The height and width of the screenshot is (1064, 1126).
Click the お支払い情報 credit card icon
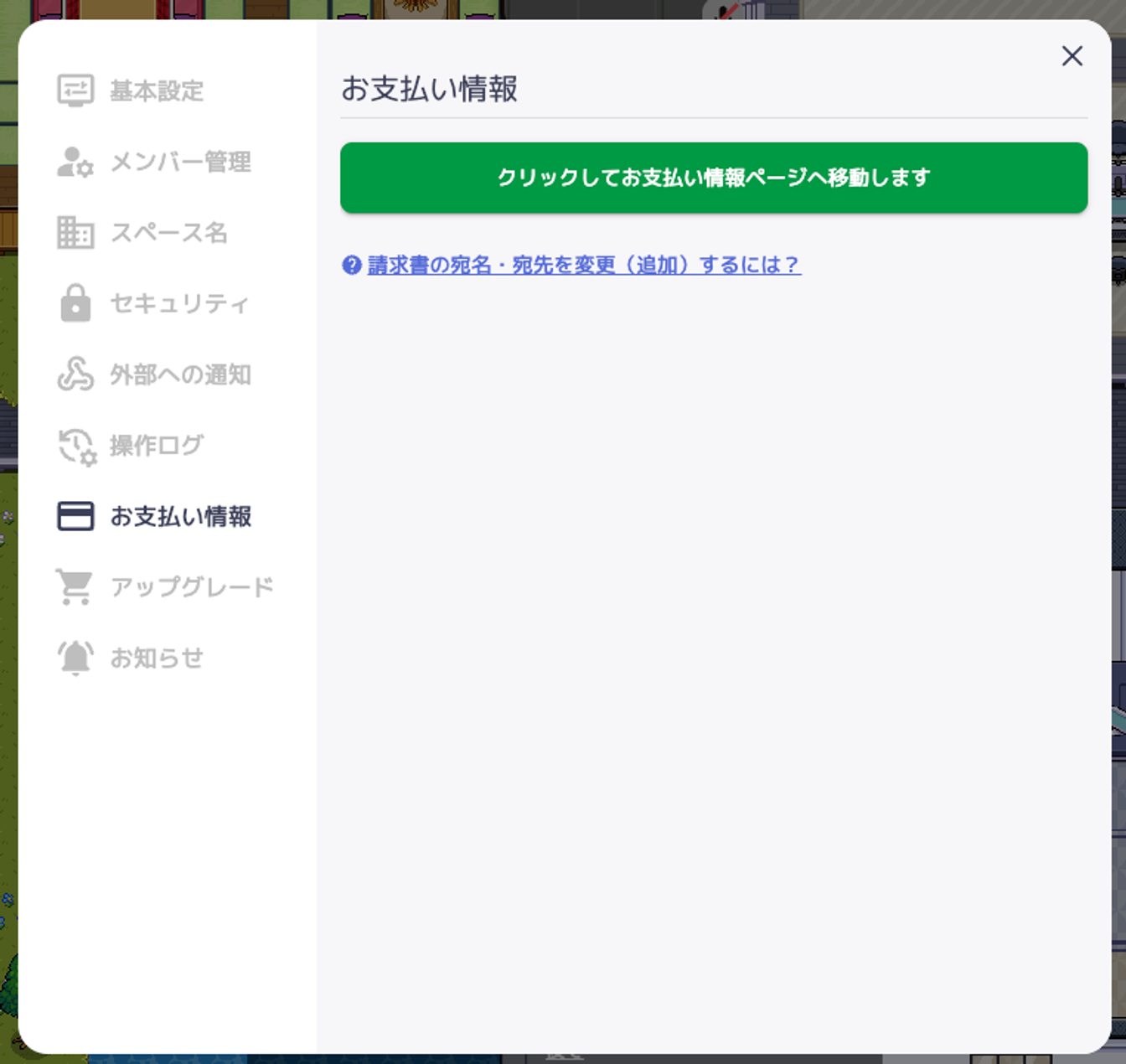(x=75, y=516)
